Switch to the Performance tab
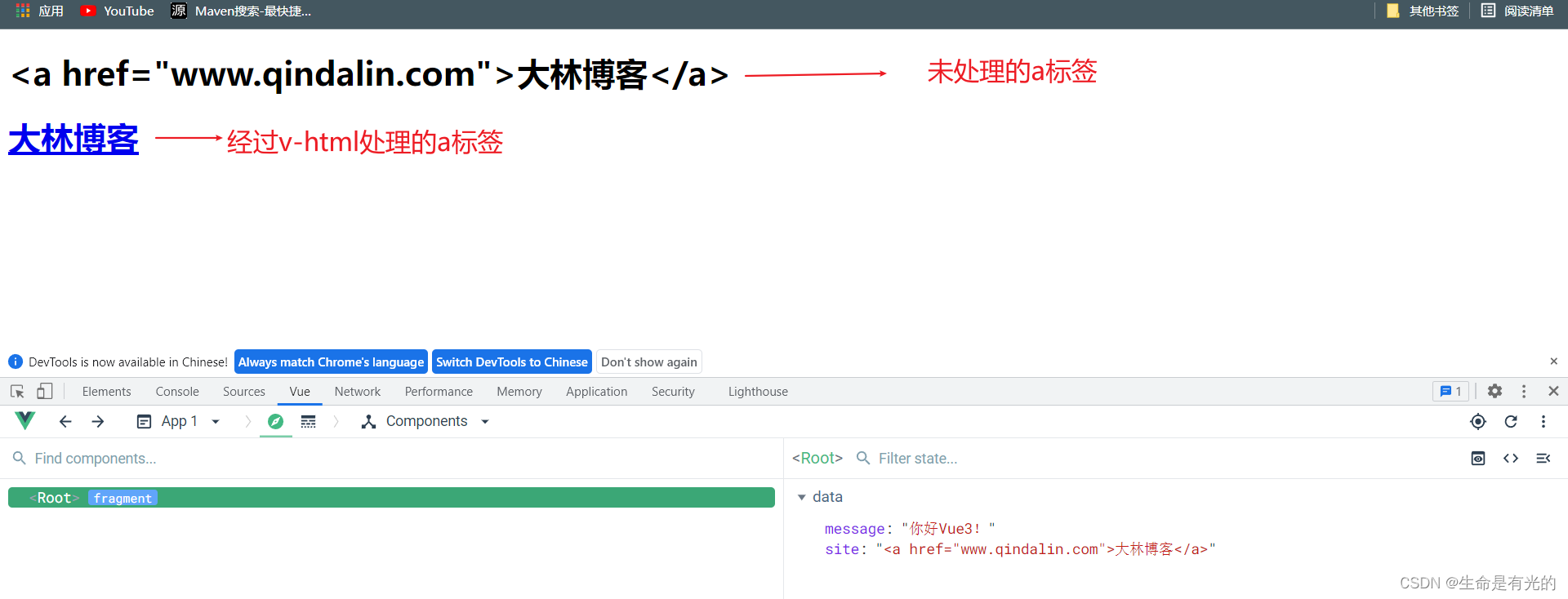This screenshot has width=1568, height=599. 439,392
